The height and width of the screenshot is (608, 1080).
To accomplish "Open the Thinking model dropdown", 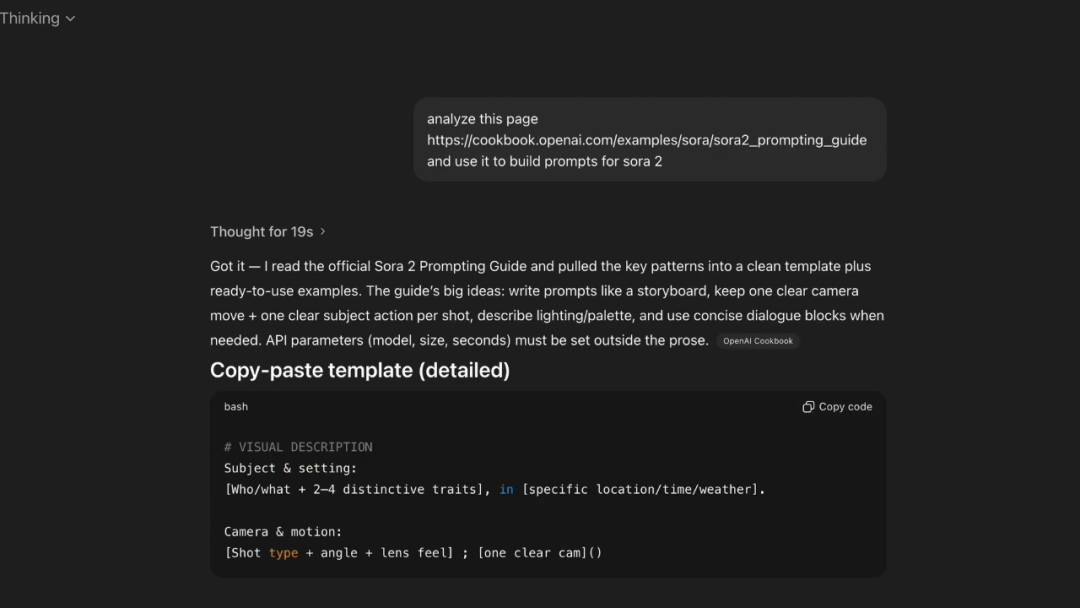I will (x=37, y=19).
